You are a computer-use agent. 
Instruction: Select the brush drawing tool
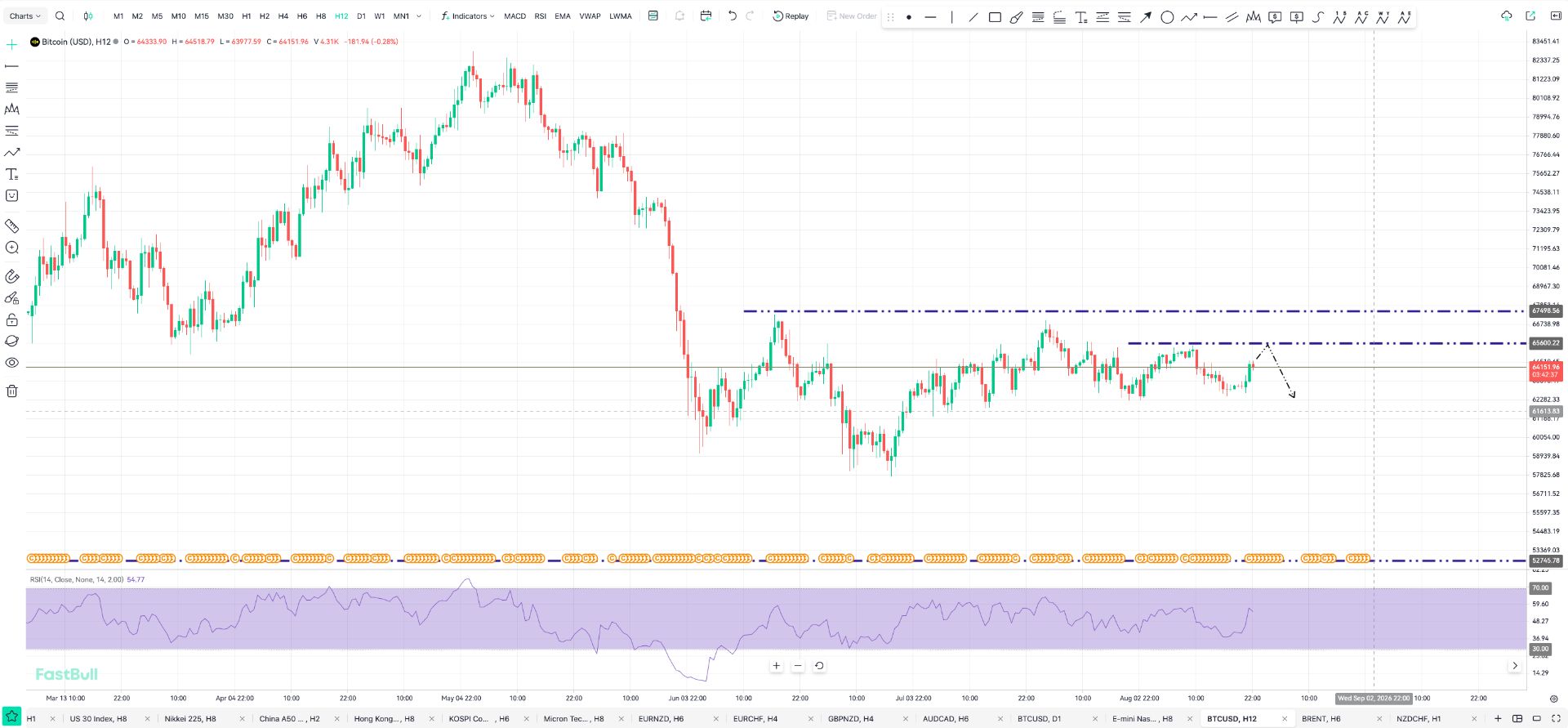click(x=1016, y=17)
